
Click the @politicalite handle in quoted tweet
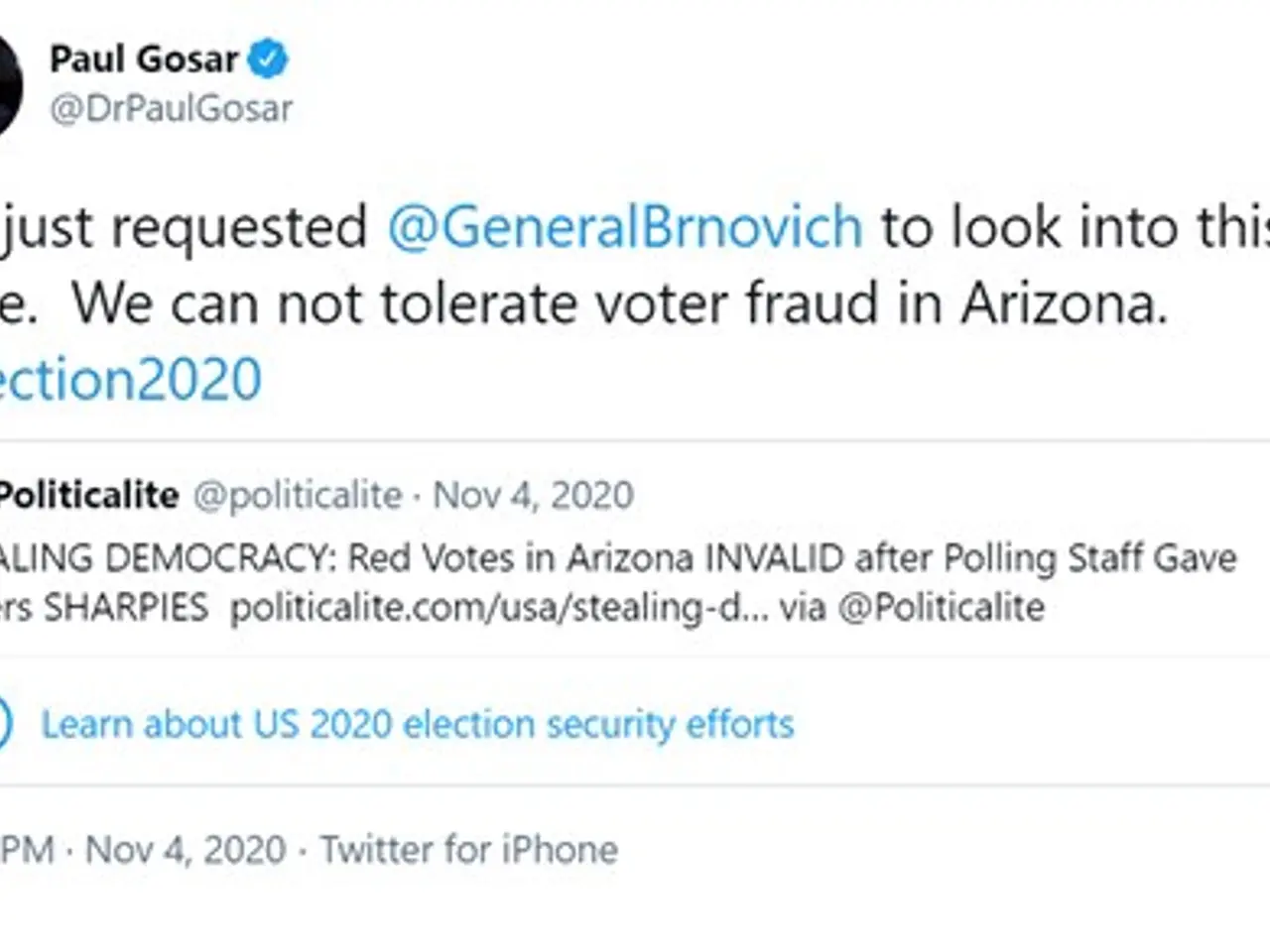pyautogui.click(x=298, y=494)
